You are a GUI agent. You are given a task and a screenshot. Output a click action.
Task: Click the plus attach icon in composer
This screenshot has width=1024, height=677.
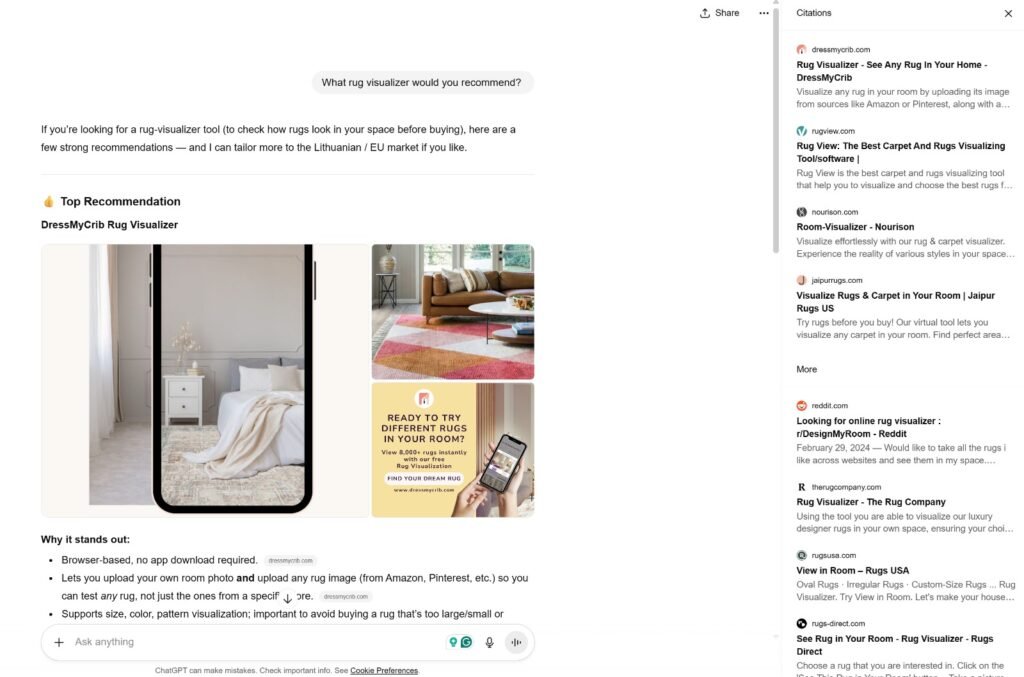point(59,642)
